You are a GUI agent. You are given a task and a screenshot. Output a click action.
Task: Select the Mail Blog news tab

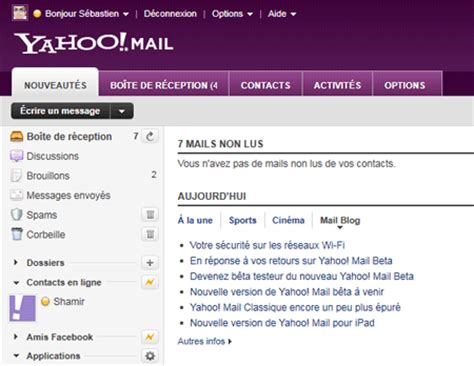(x=340, y=220)
